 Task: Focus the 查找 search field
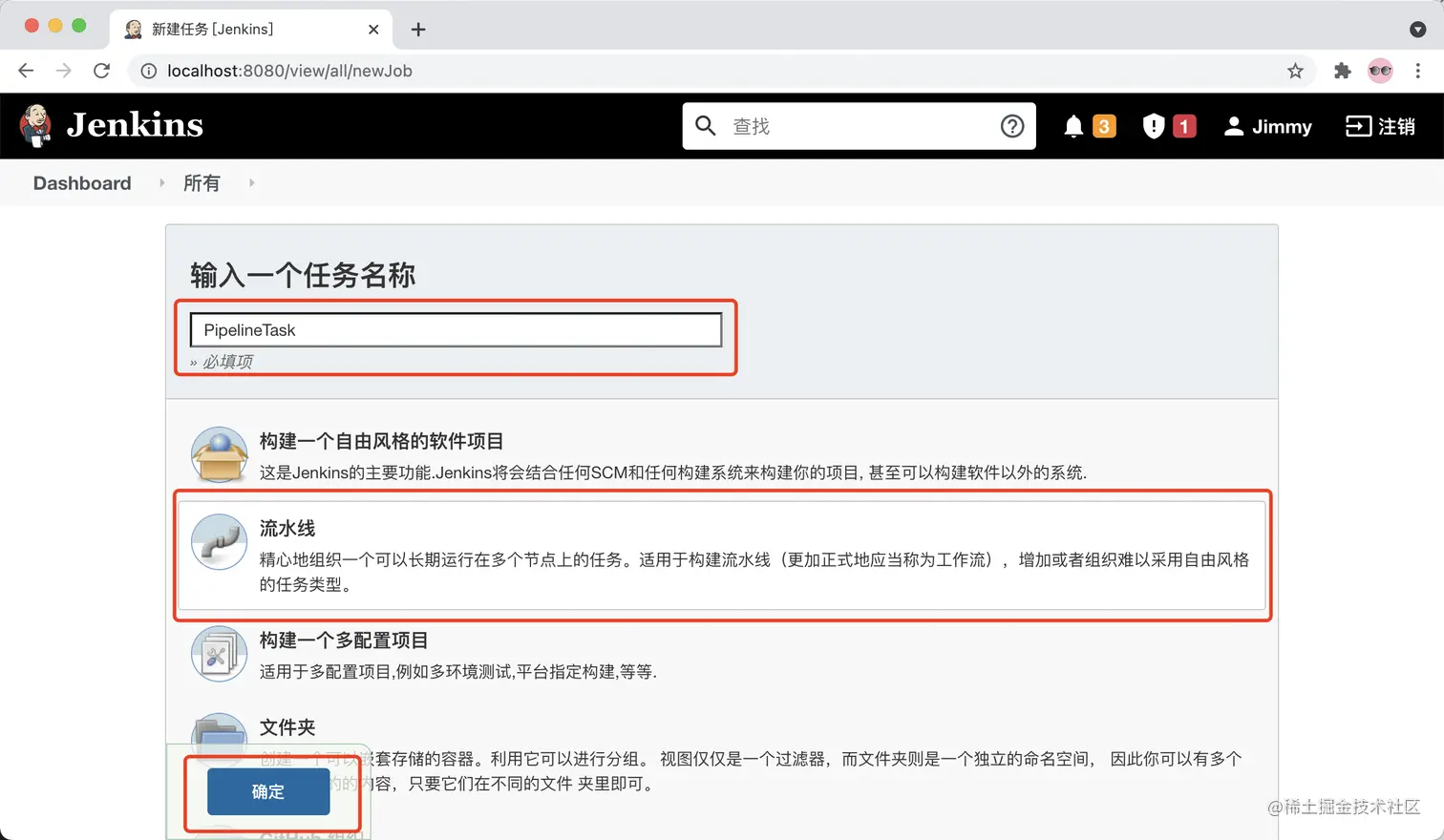click(x=859, y=126)
